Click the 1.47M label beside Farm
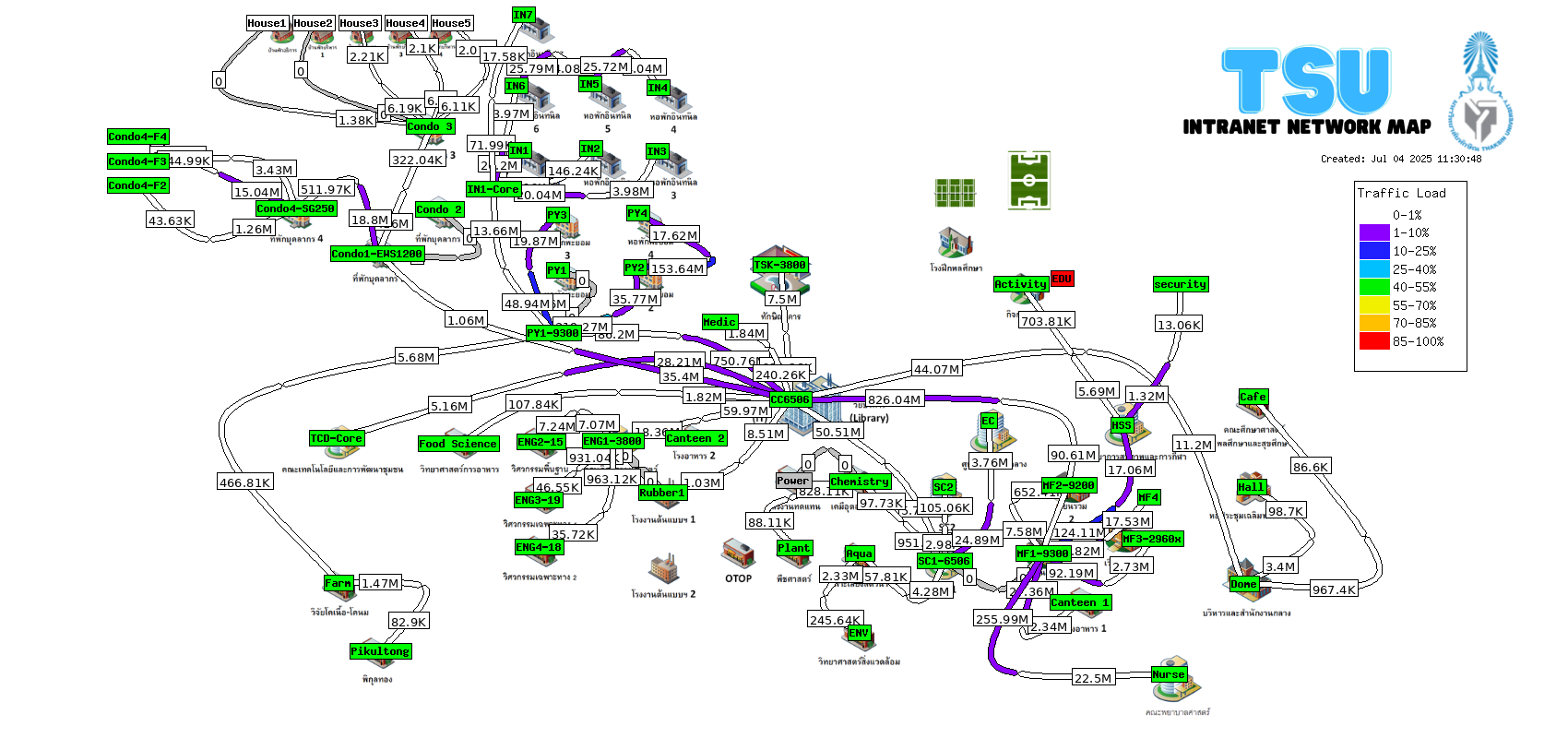 380,583
